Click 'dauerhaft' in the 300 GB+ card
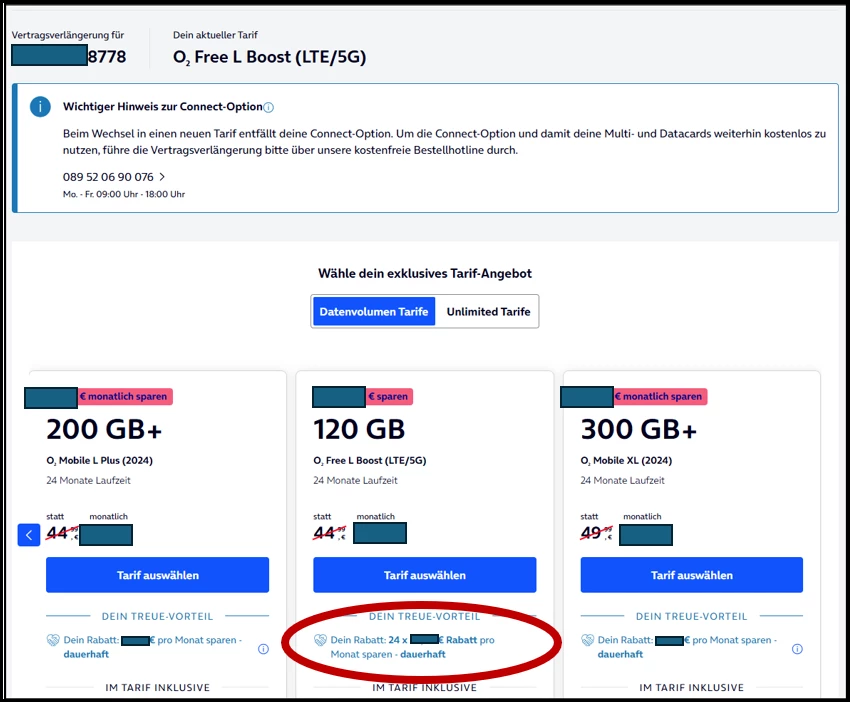This screenshot has width=850, height=702. pyautogui.click(x=620, y=654)
